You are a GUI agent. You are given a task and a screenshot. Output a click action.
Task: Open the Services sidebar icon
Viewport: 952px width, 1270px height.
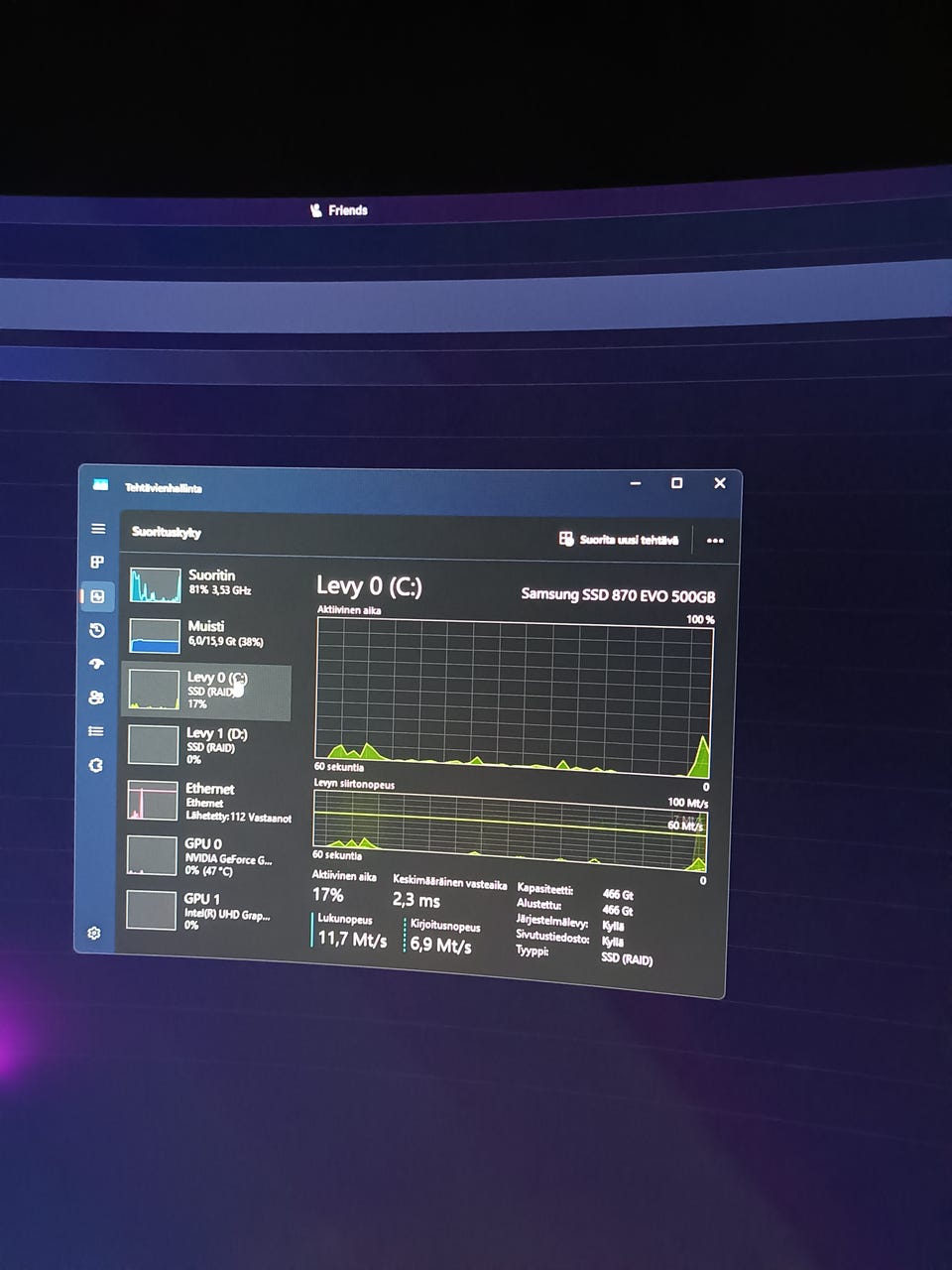[x=95, y=765]
